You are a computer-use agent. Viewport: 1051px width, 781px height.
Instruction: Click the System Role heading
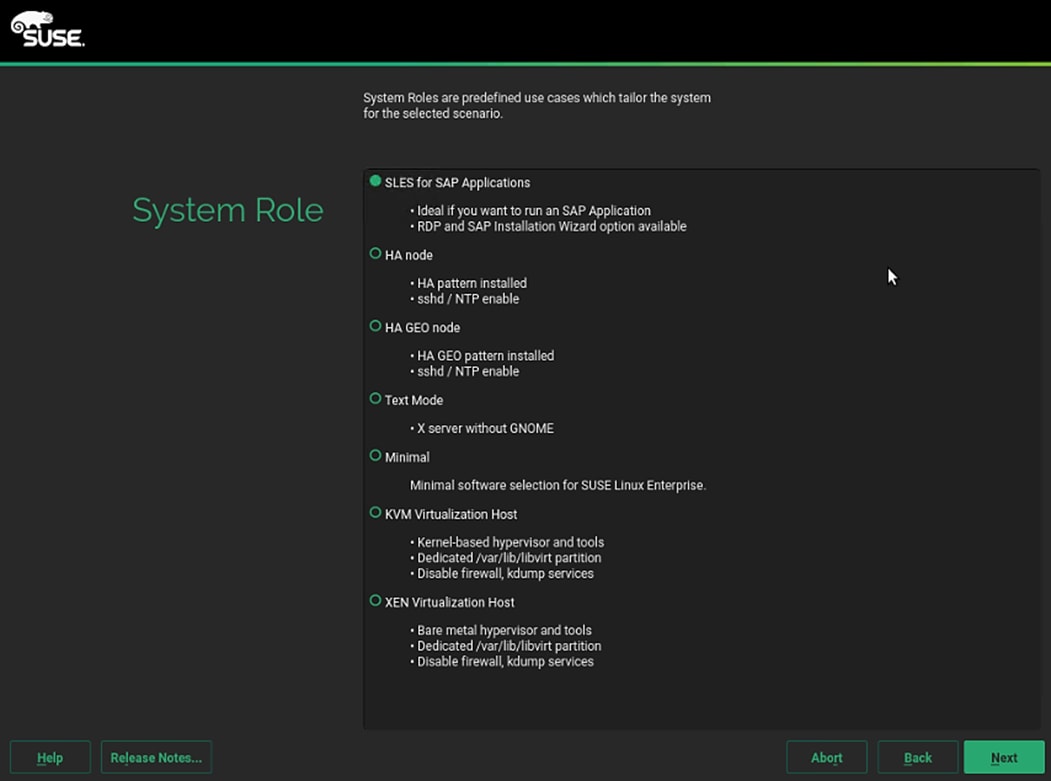click(x=228, y=210)
